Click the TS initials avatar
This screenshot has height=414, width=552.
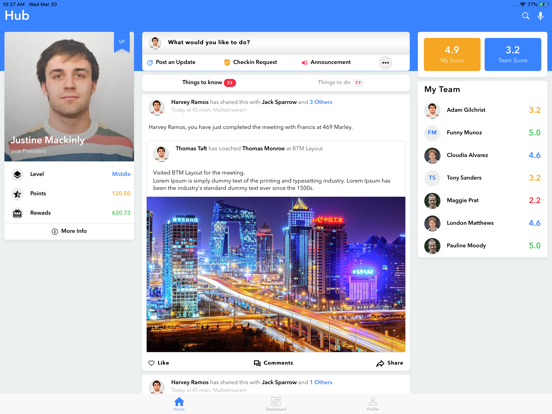point(432,178)
